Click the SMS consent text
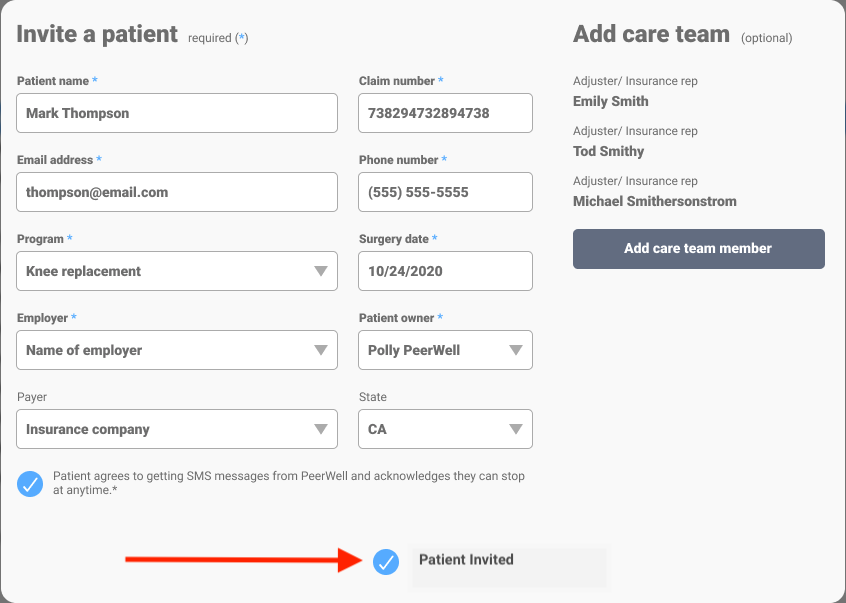Image resolution: width=846 pixels, height=603 pixels. click(289, 483)
